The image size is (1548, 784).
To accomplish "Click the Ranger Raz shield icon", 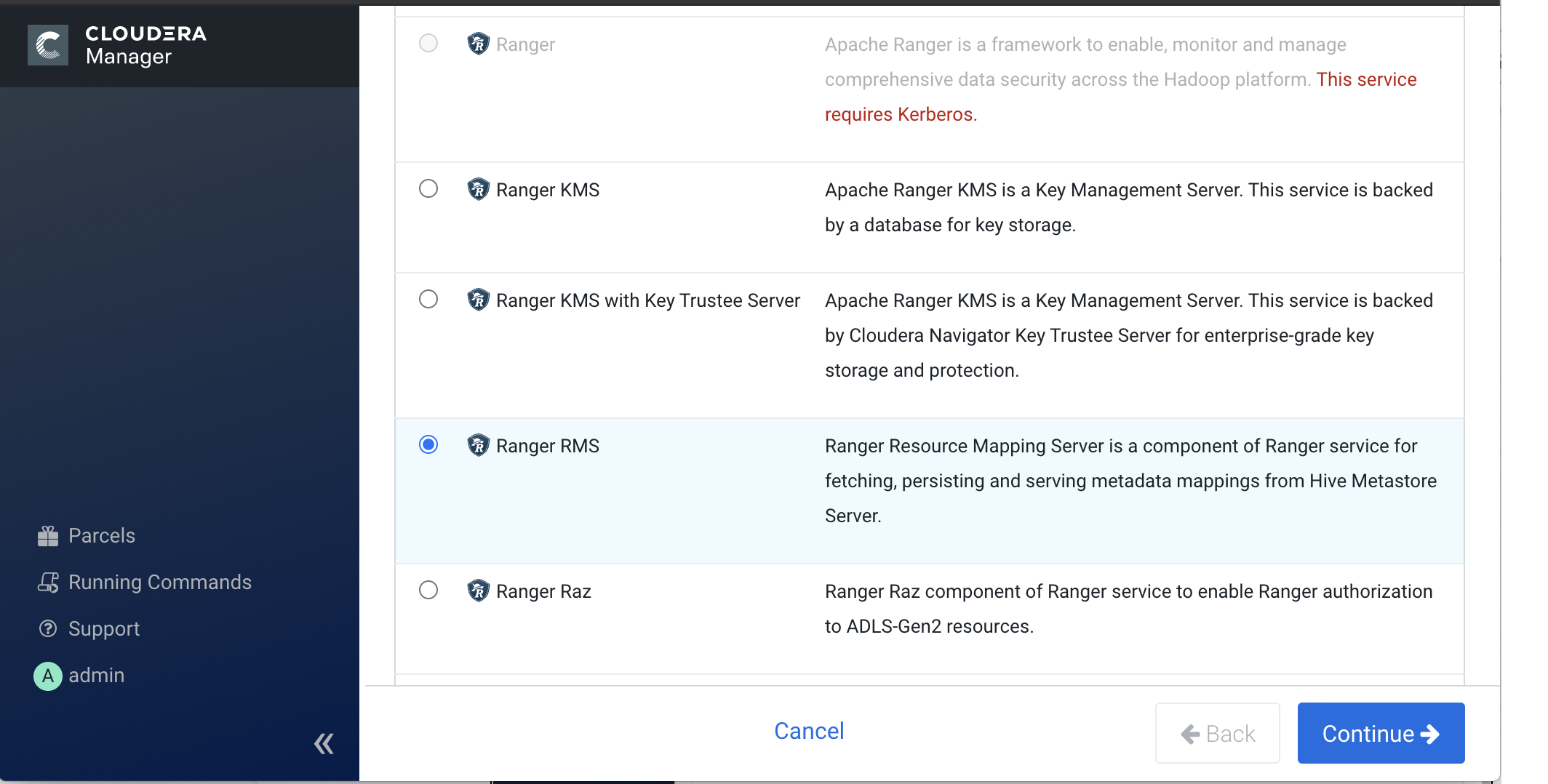I will [x=478, y=591].
